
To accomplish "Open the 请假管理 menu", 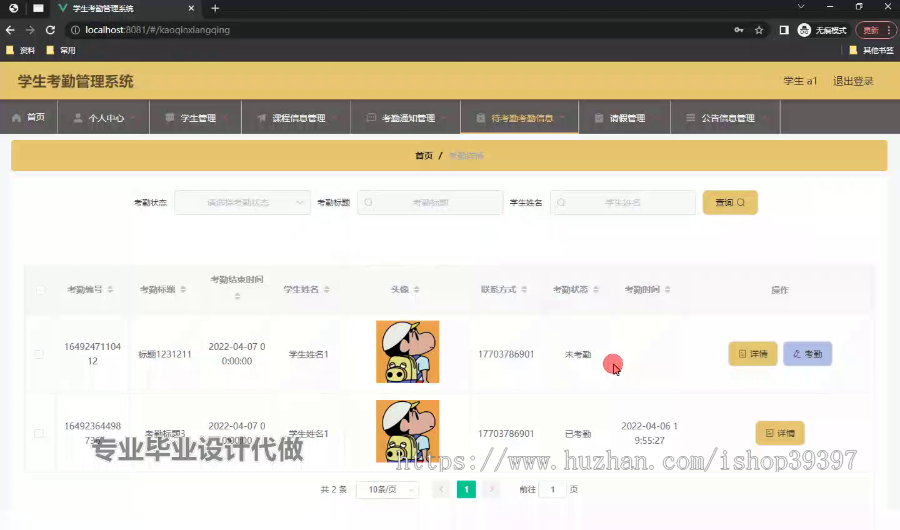I will click(x=624, y=117).
